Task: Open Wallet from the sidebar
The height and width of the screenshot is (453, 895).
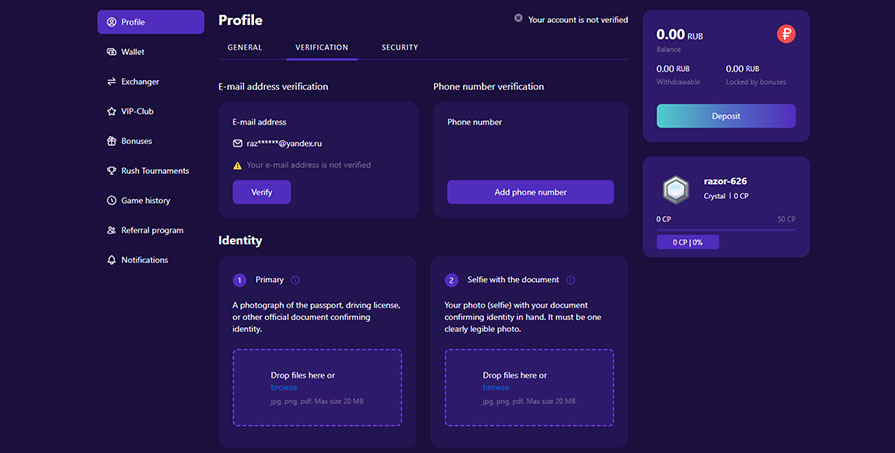Action: 132,52
